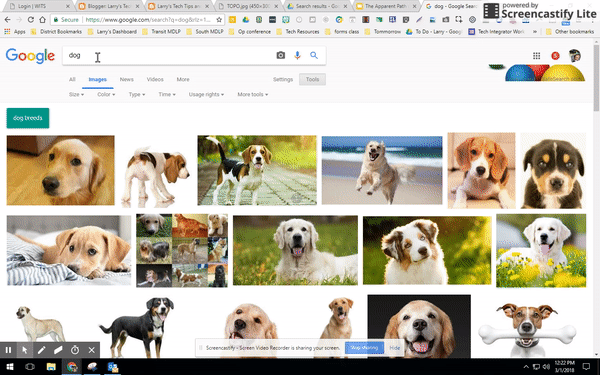Open Outlook from the taskbar
Screen dimensions: 600x375
click(113, 367)
